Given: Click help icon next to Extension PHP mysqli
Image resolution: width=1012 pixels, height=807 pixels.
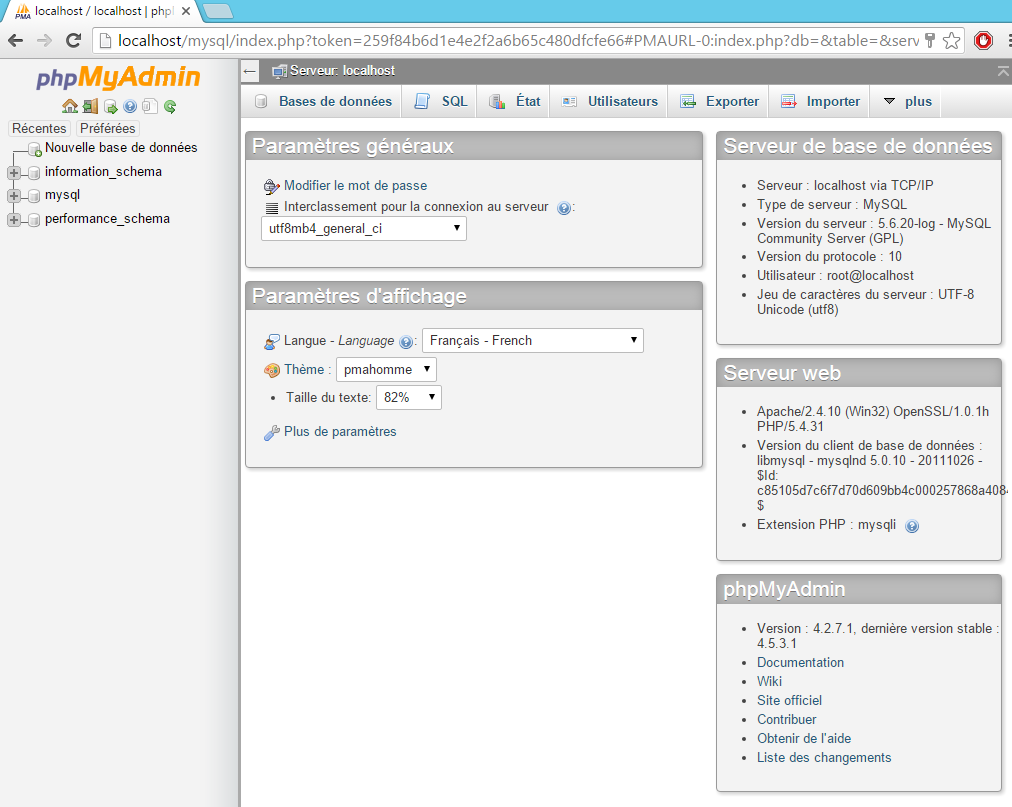Looking at the screenshot, I should [x=911, y=526].
